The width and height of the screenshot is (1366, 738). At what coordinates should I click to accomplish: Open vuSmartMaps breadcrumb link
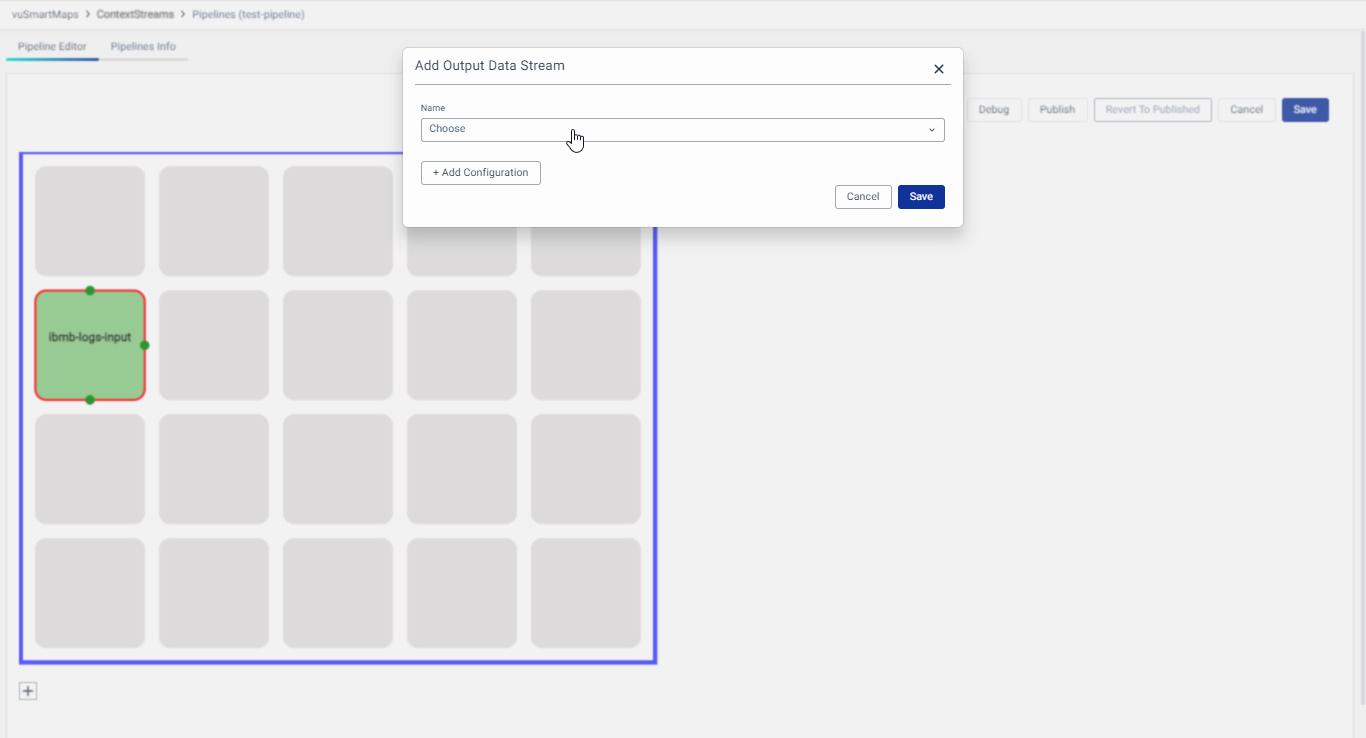[x=45, y=15]
